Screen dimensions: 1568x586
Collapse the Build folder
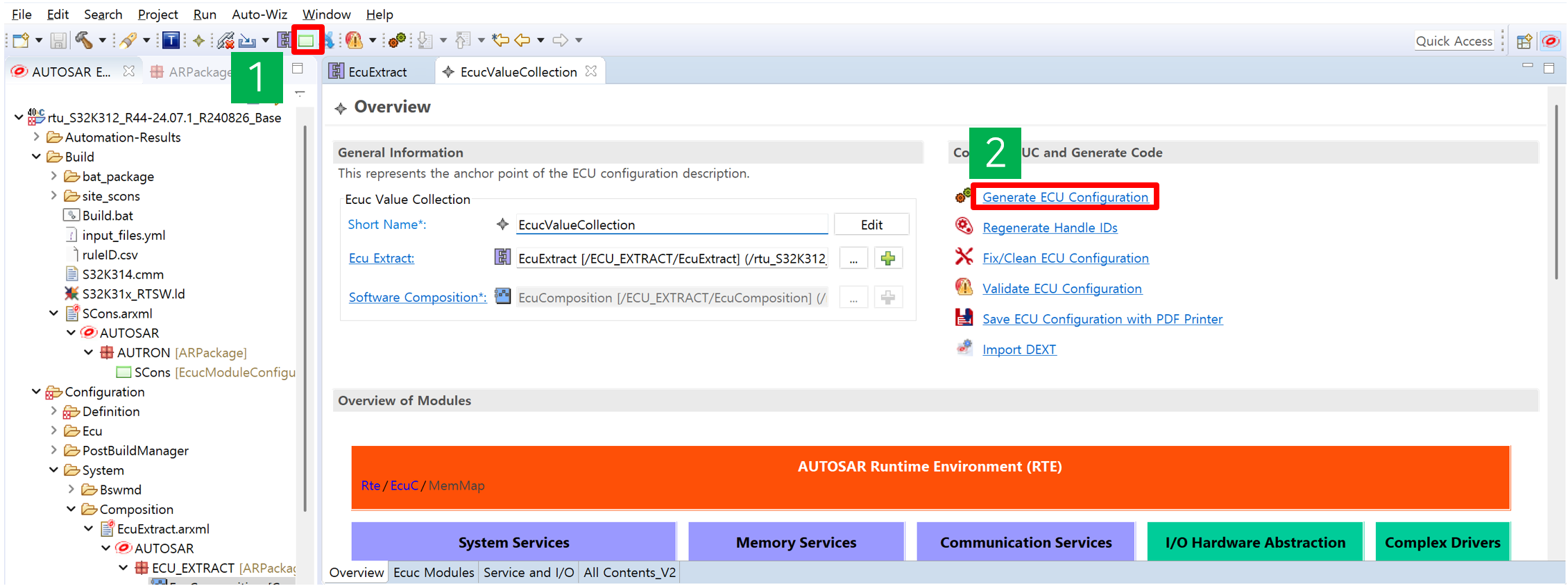pyautogui.click(x=36, y=157)
